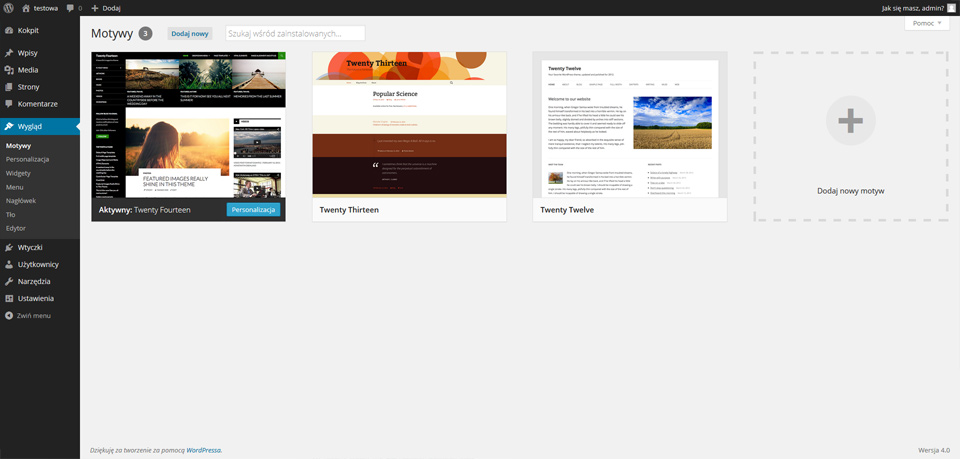Select the Twenty Twelve theme screenshot
The image size is (960, 459).
pyautogui.click(x=630, y=125)
